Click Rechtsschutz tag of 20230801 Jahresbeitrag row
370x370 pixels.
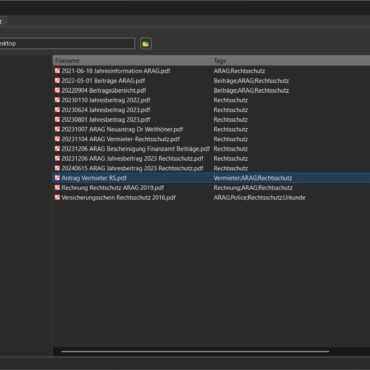231,119
